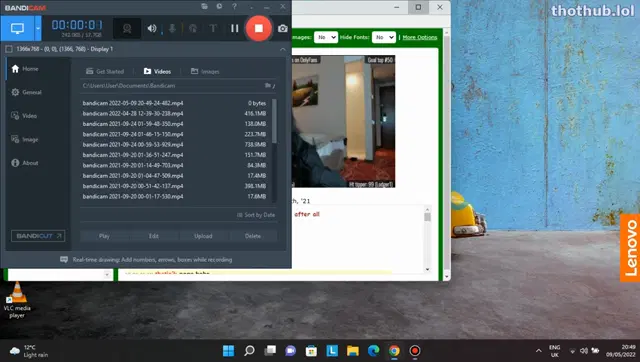This screenshot has width=640, height=362.
Task: Select bandicam 2021-09-24 00-59-53-929.mp4
Action: pyautogui.click(x=174, y=144)
